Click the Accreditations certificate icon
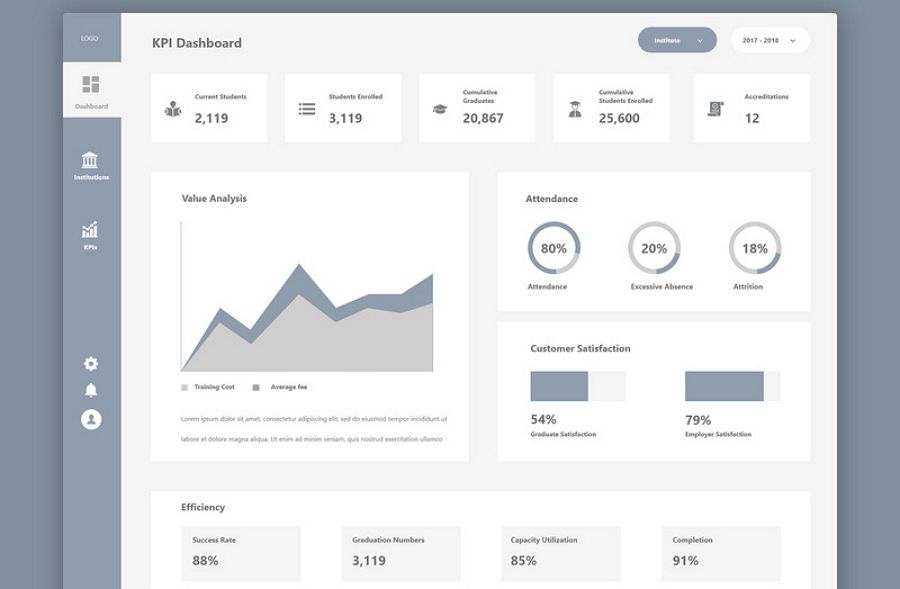 pyautogui.click(x=715, y=108)
